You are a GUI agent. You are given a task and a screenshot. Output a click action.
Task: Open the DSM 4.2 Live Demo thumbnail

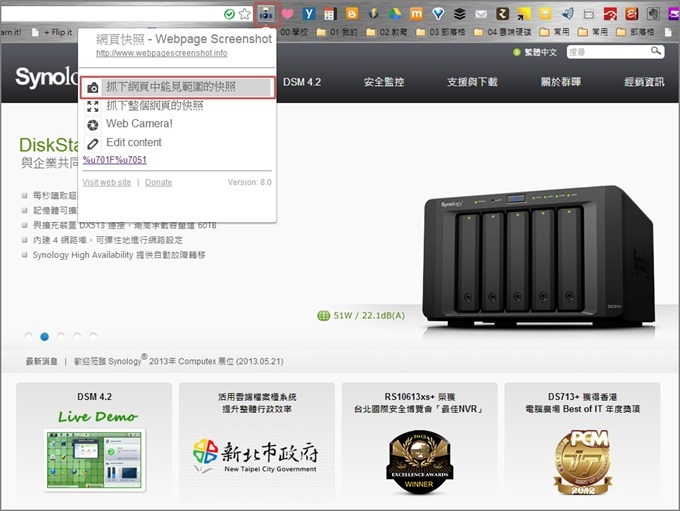tap(95, 460)
